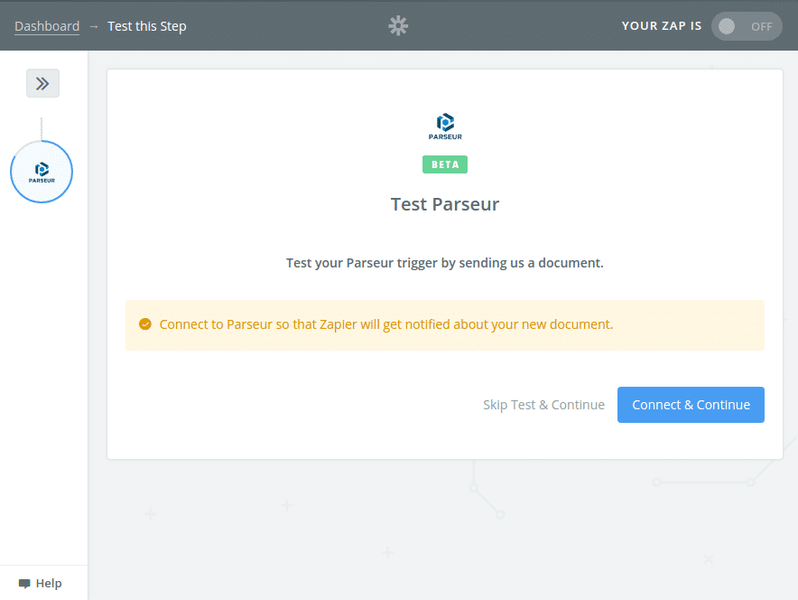Turn on the Zap toggle switch

[x=746, y=26]
